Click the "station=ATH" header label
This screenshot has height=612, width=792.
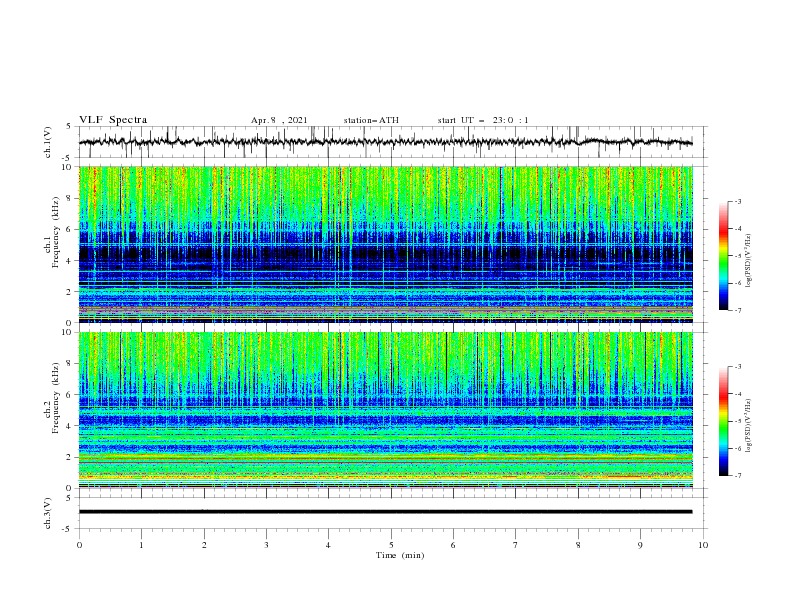371,120
